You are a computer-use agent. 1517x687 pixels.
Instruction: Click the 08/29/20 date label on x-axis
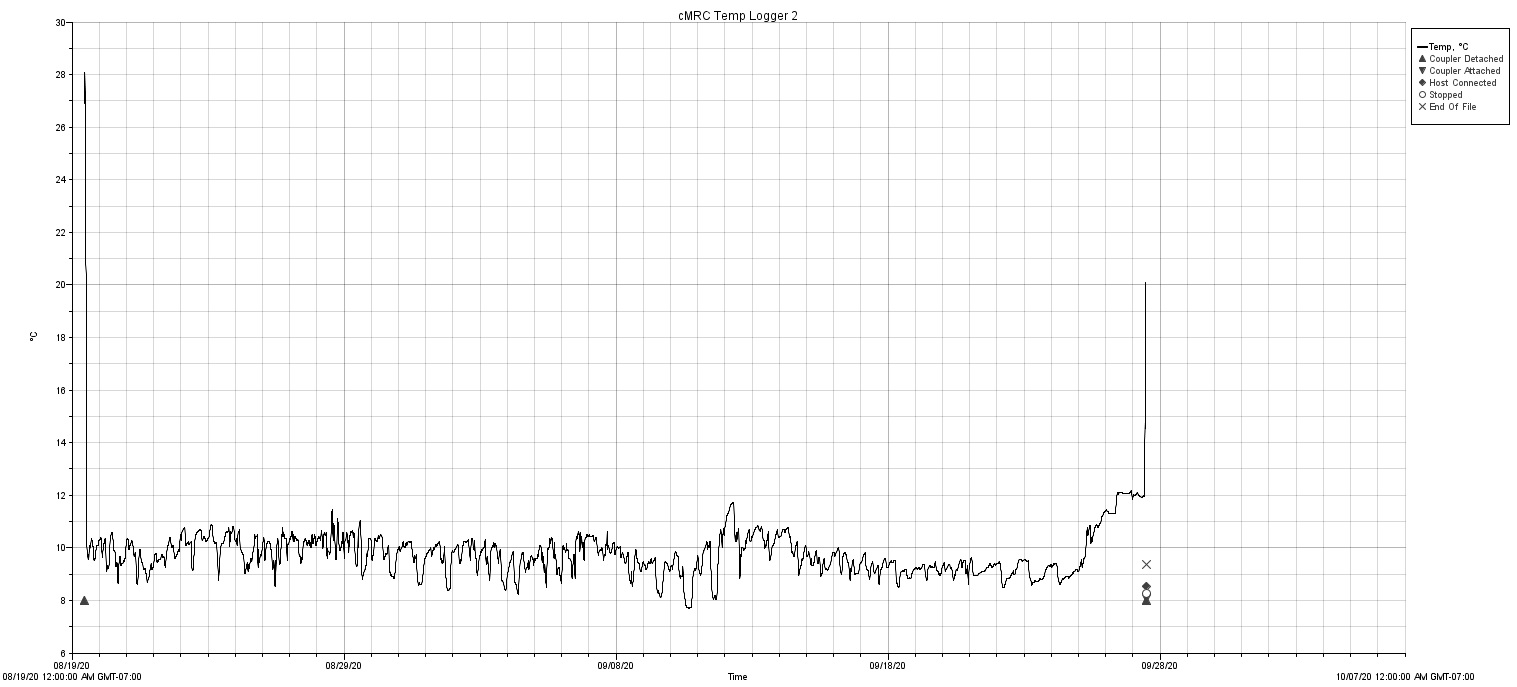point(344,665)
